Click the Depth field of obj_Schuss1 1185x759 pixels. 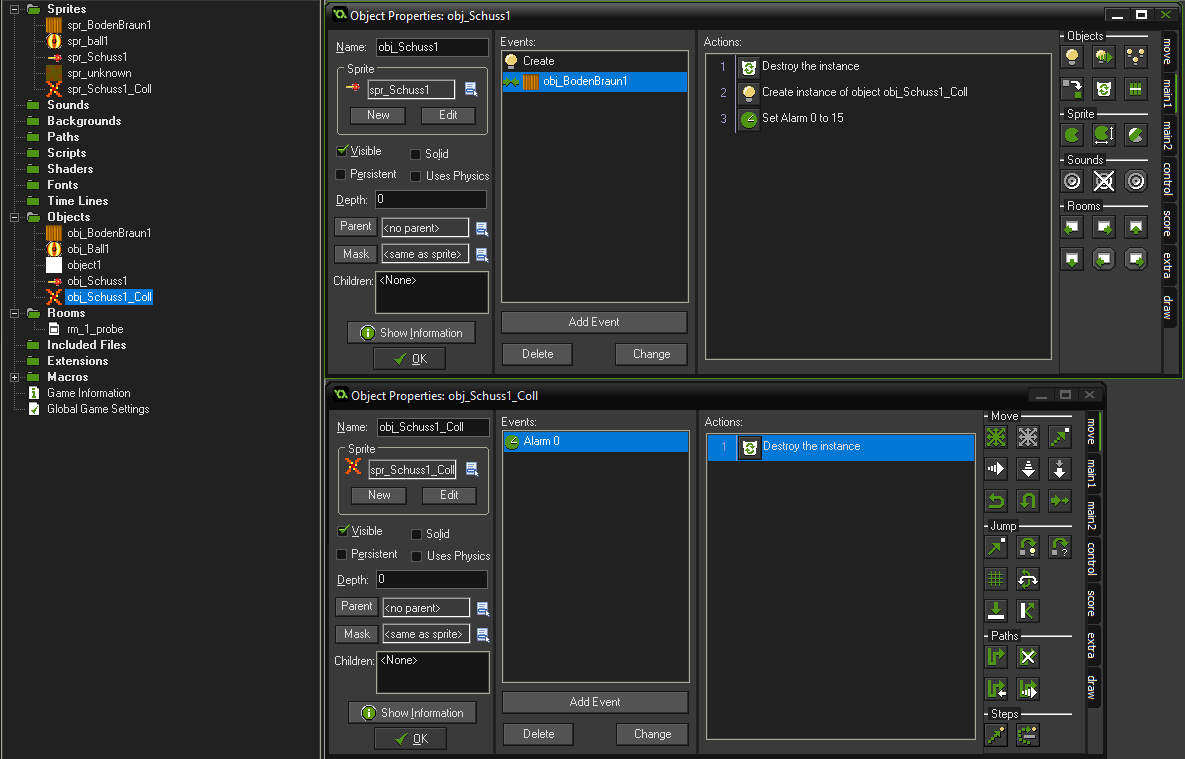click(x=431, y=200)
